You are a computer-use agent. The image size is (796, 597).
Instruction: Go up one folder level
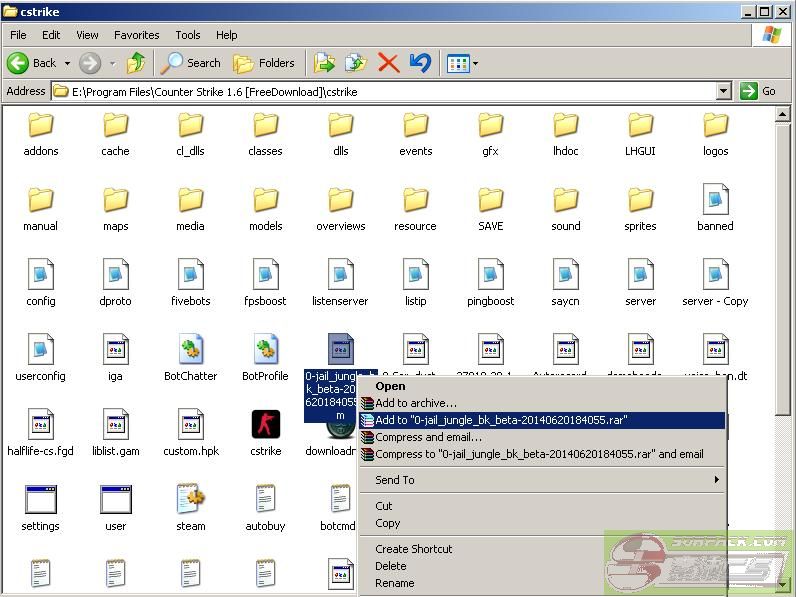point(136,63)
